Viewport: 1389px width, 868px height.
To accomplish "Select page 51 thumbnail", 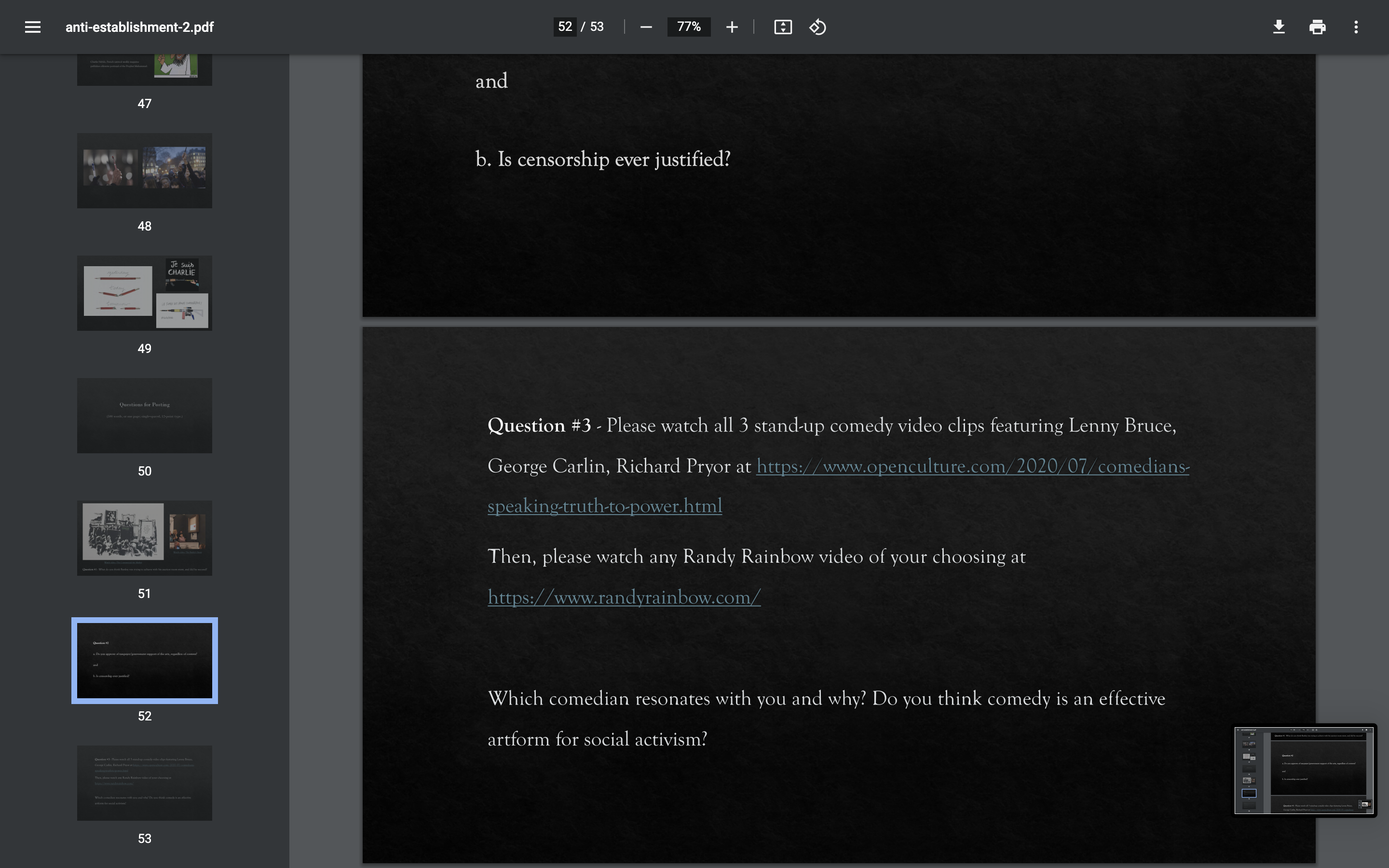I will point(145,538).
